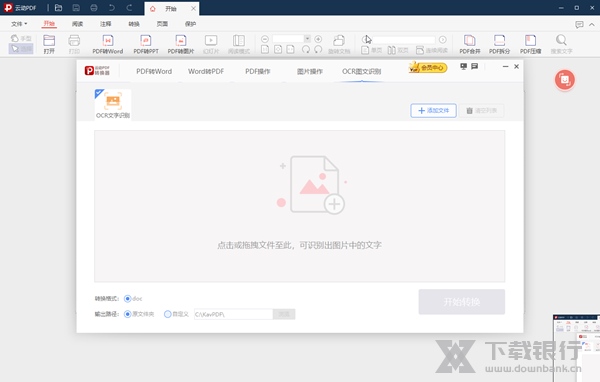Open OCR图文识别 tab in converter
Image resolution: width=600 pixels, height=382 pixels.
click(x=362, y=71)
